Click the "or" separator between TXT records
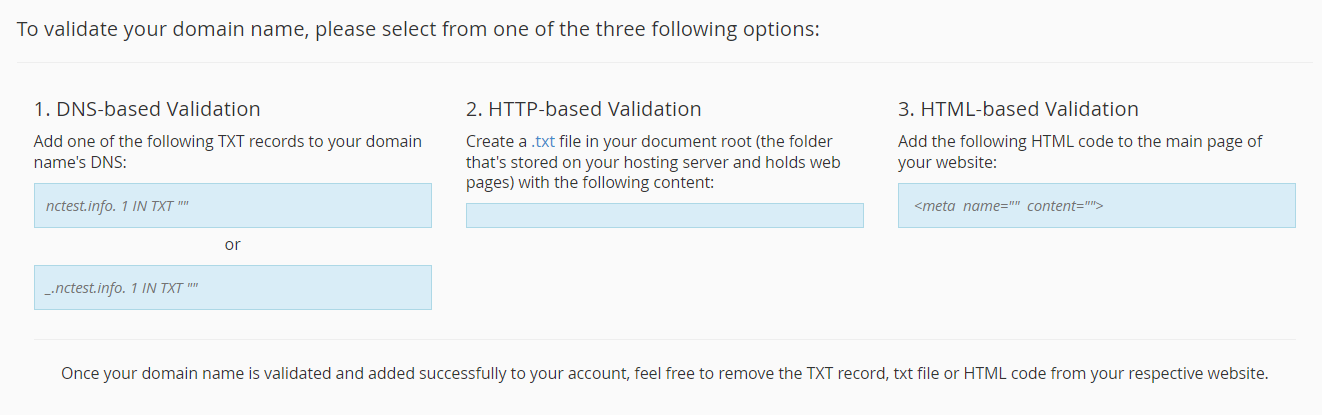Viewport: 1322px width, 415px height. (233, 244)
